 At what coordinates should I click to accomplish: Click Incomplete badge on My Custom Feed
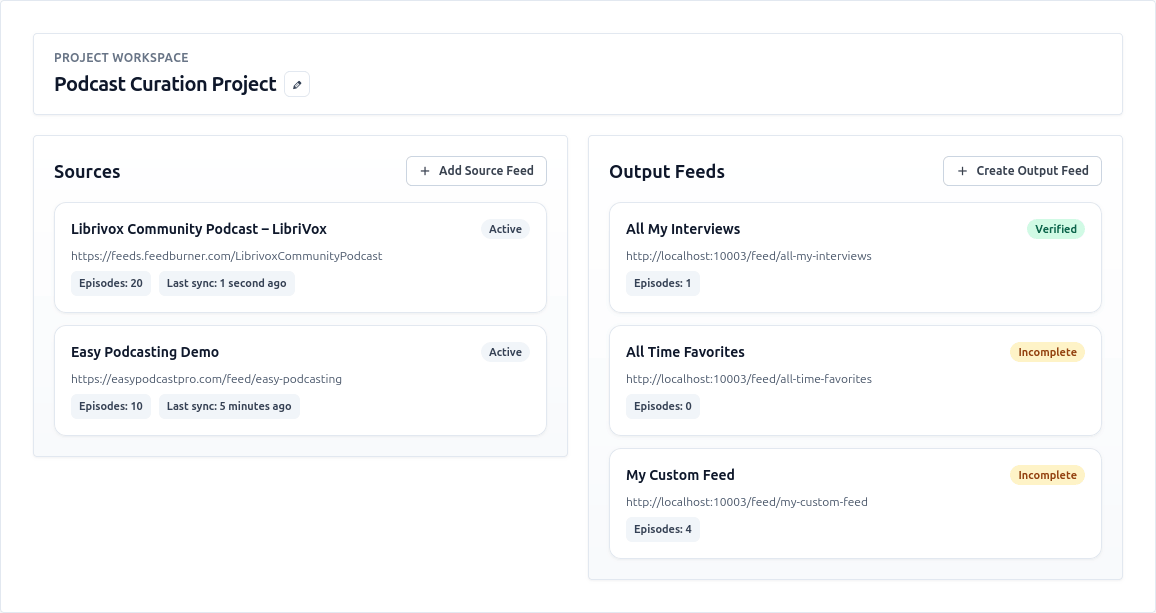click(x=1047, y=475)
